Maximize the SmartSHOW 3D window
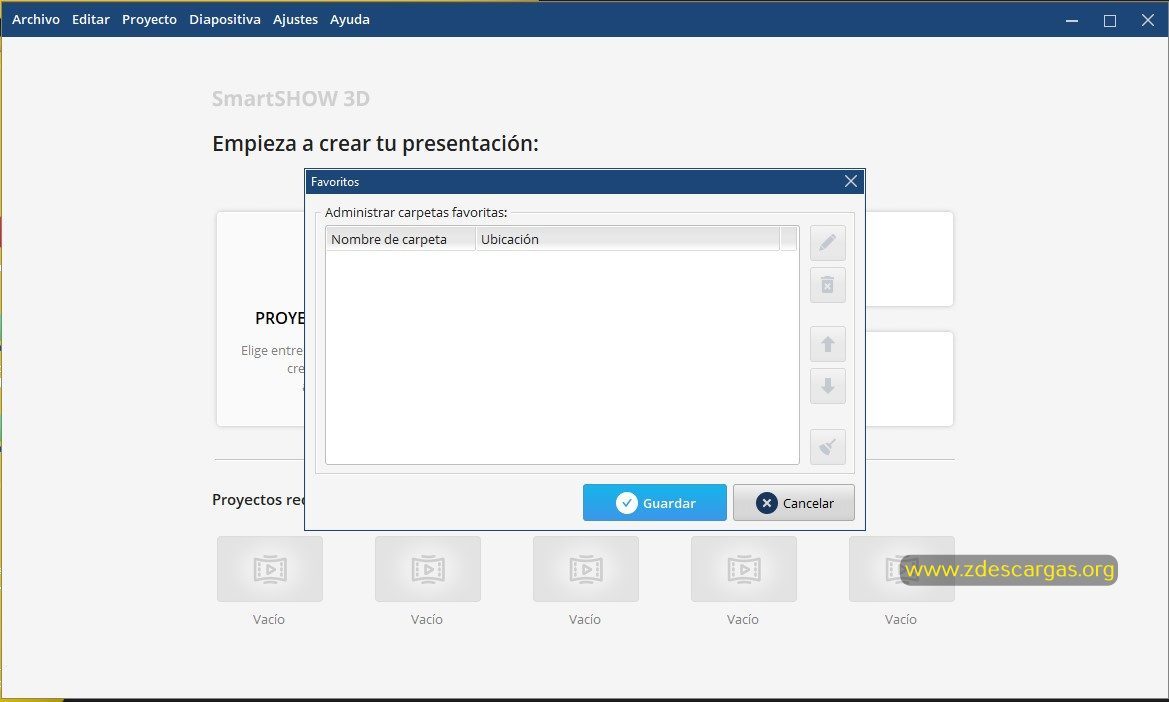This screenshot has height=702, width=1169. click(1110, 20)
